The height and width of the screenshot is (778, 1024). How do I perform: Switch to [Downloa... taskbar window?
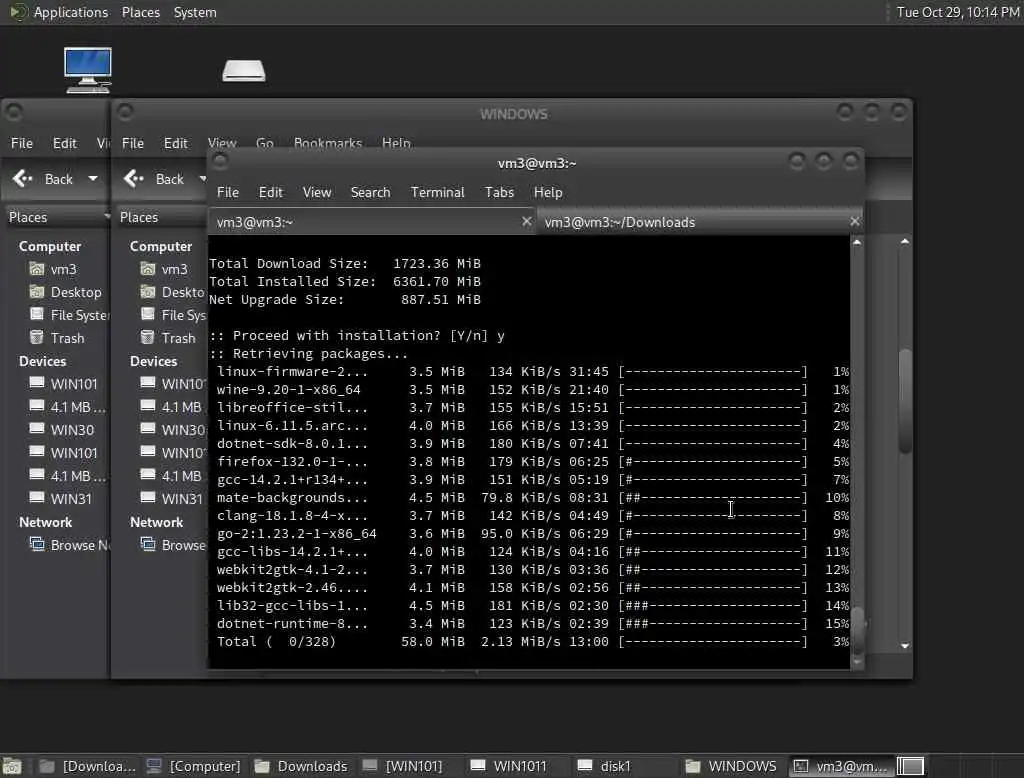pyautogui.click(x=87, y=766)
